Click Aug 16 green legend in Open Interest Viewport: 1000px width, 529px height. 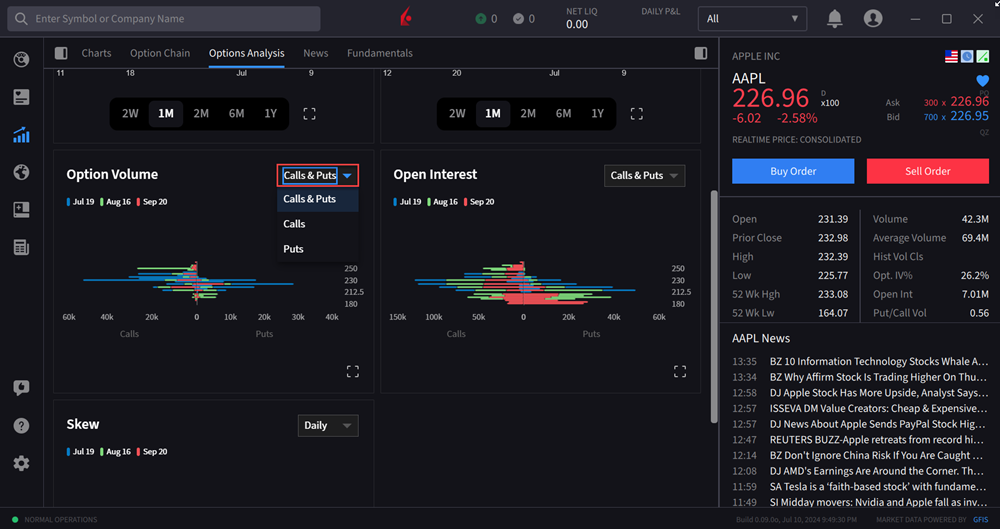443,202
